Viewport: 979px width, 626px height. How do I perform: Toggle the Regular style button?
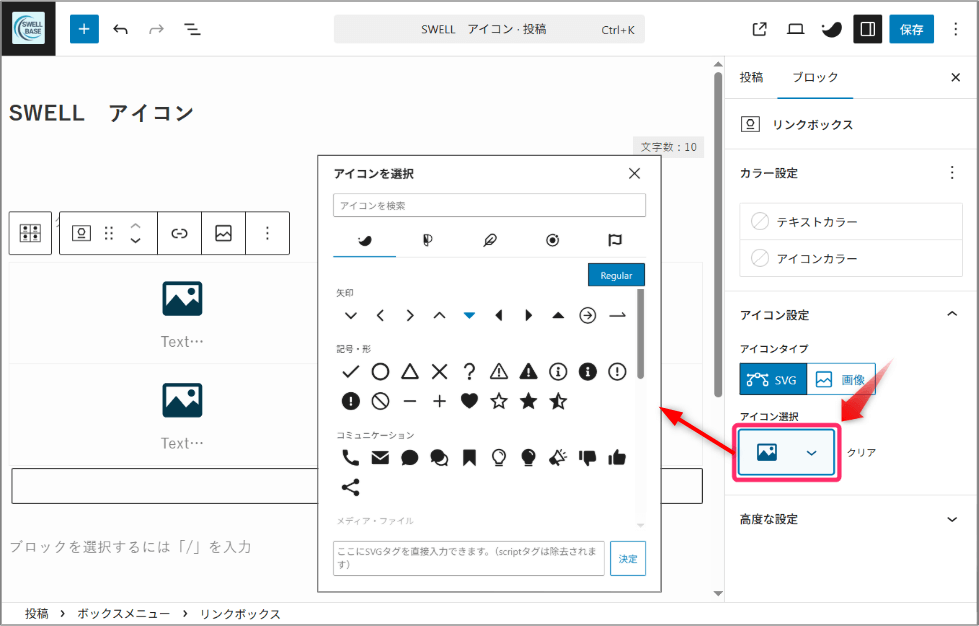[616, 275]
